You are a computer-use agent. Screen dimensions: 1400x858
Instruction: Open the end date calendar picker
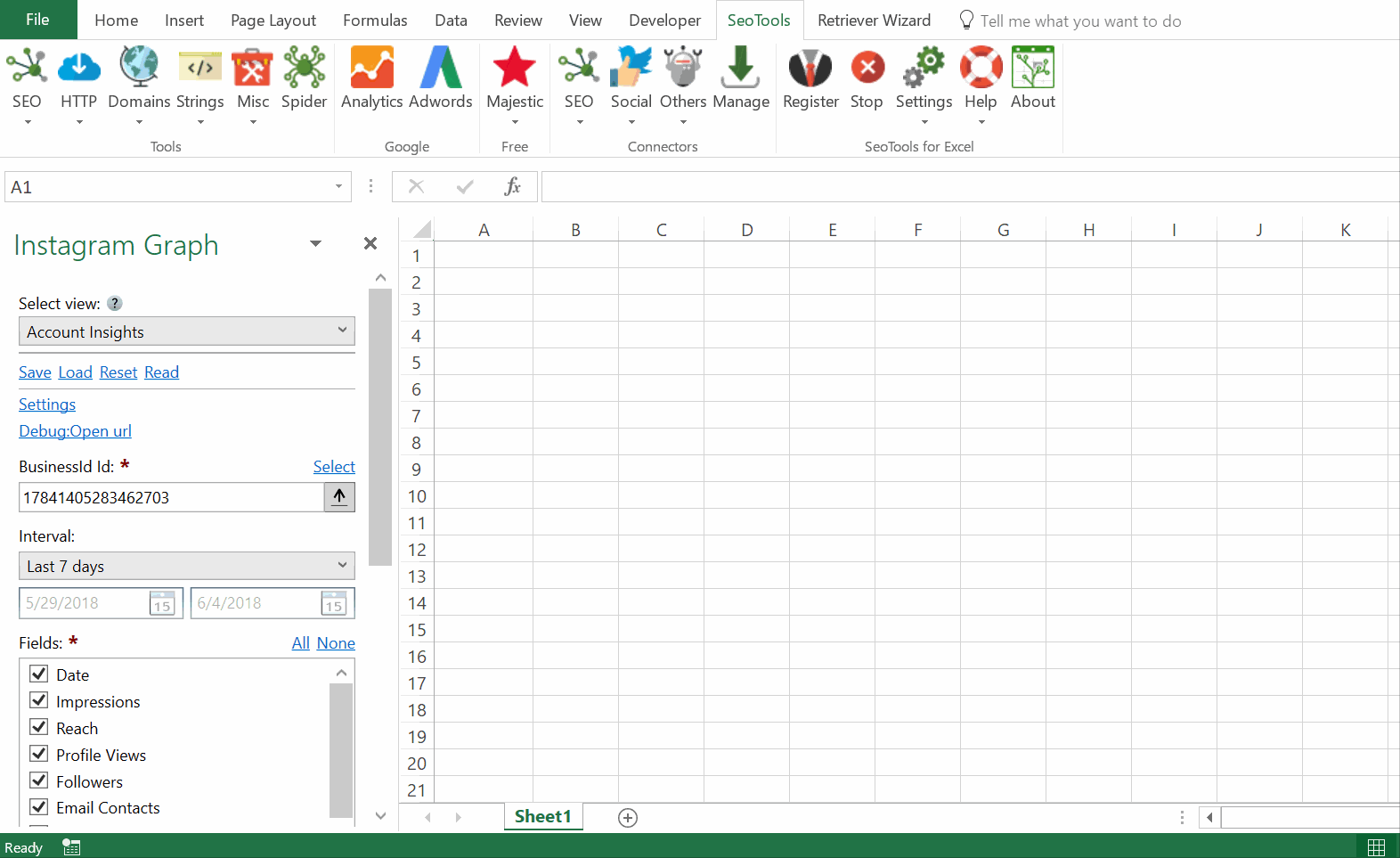[x=334, y=603]
